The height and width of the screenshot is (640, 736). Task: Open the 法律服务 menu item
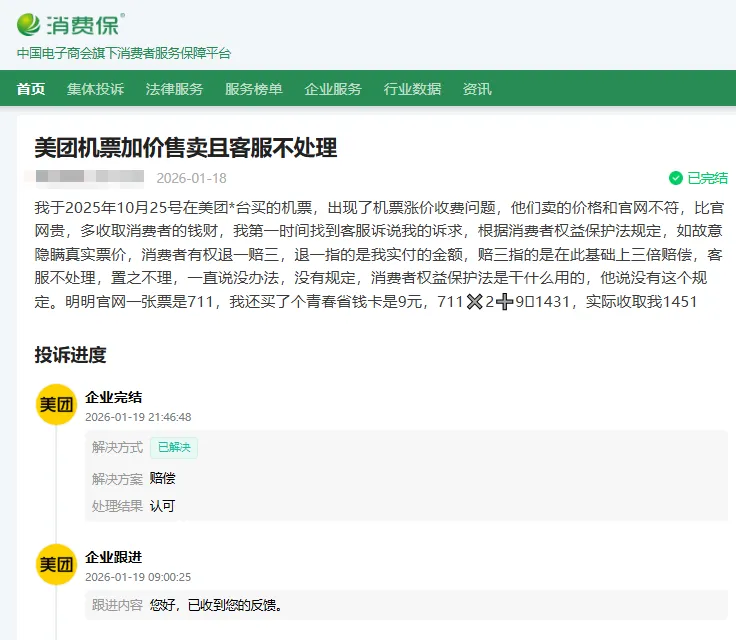pos(174,89)
